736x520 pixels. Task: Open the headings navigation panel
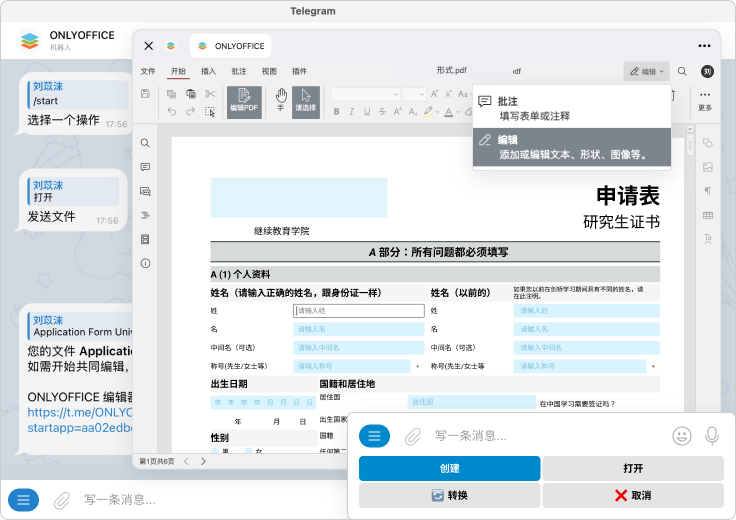coord(145,215)
